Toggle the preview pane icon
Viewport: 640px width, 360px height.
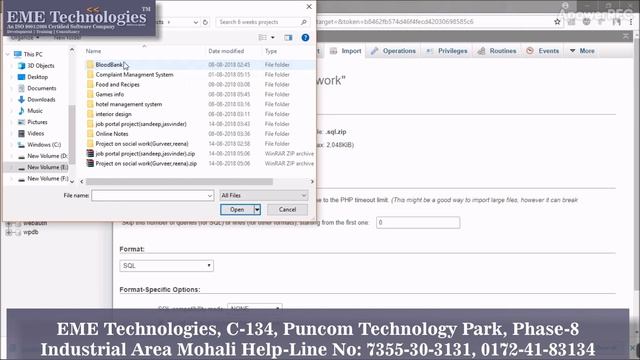pos(288,38)
